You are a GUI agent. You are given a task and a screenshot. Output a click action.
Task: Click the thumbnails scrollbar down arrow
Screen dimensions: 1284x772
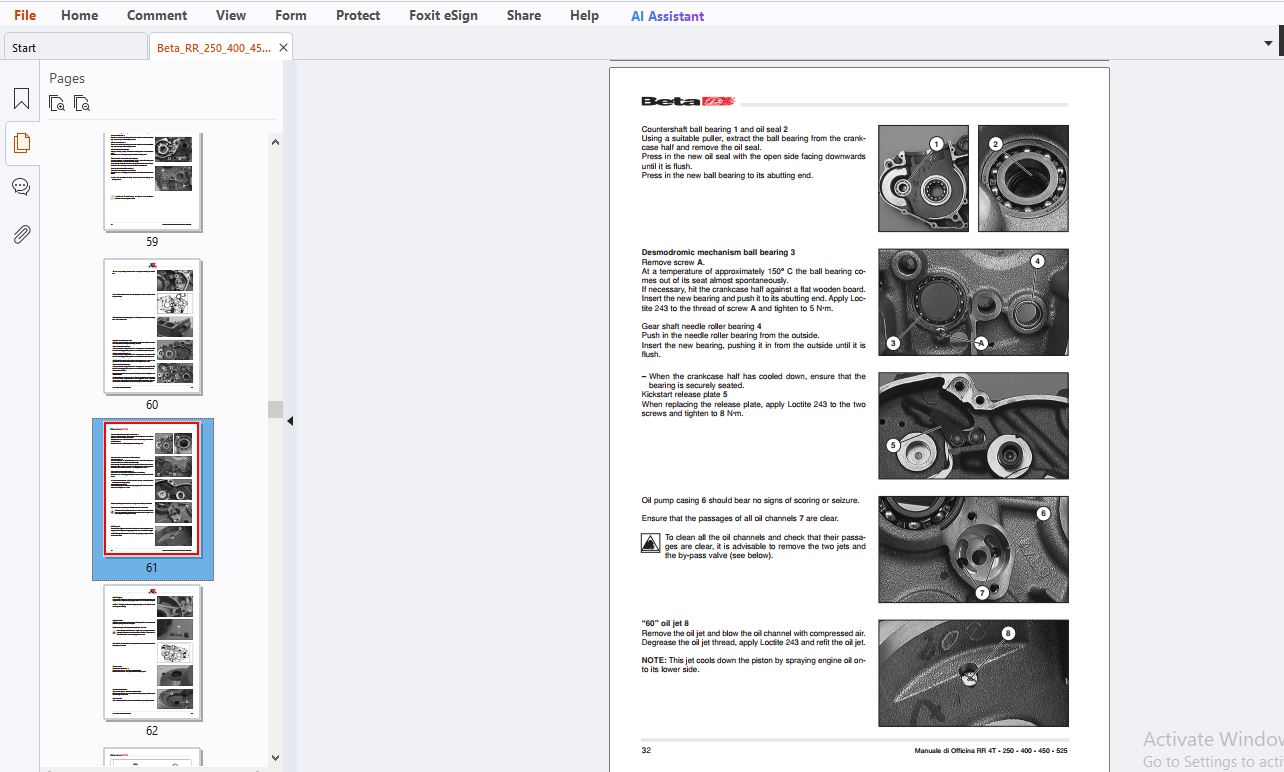click(x=275, y=758)
